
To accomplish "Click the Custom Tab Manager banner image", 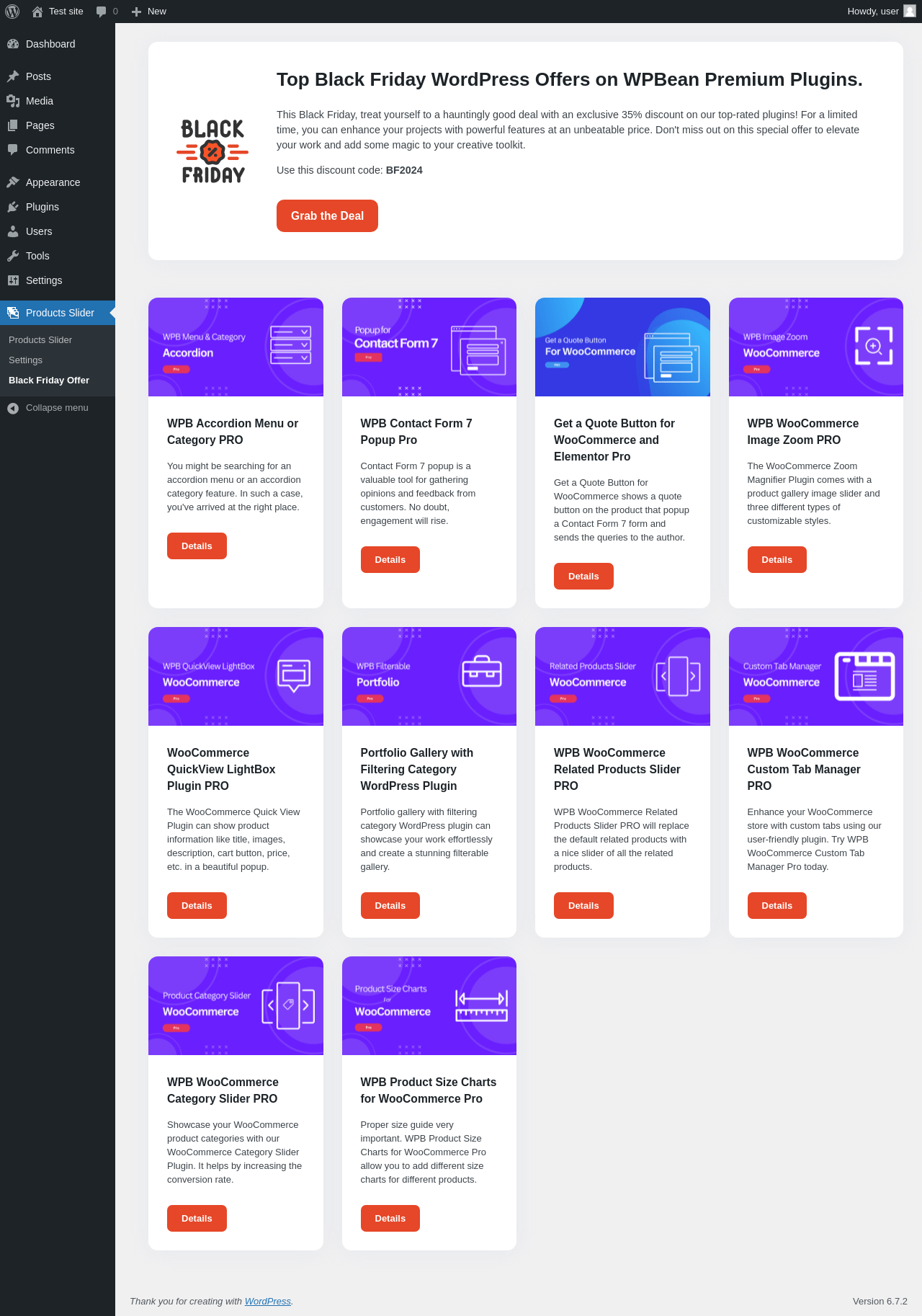I will click(x=816, y=677).
